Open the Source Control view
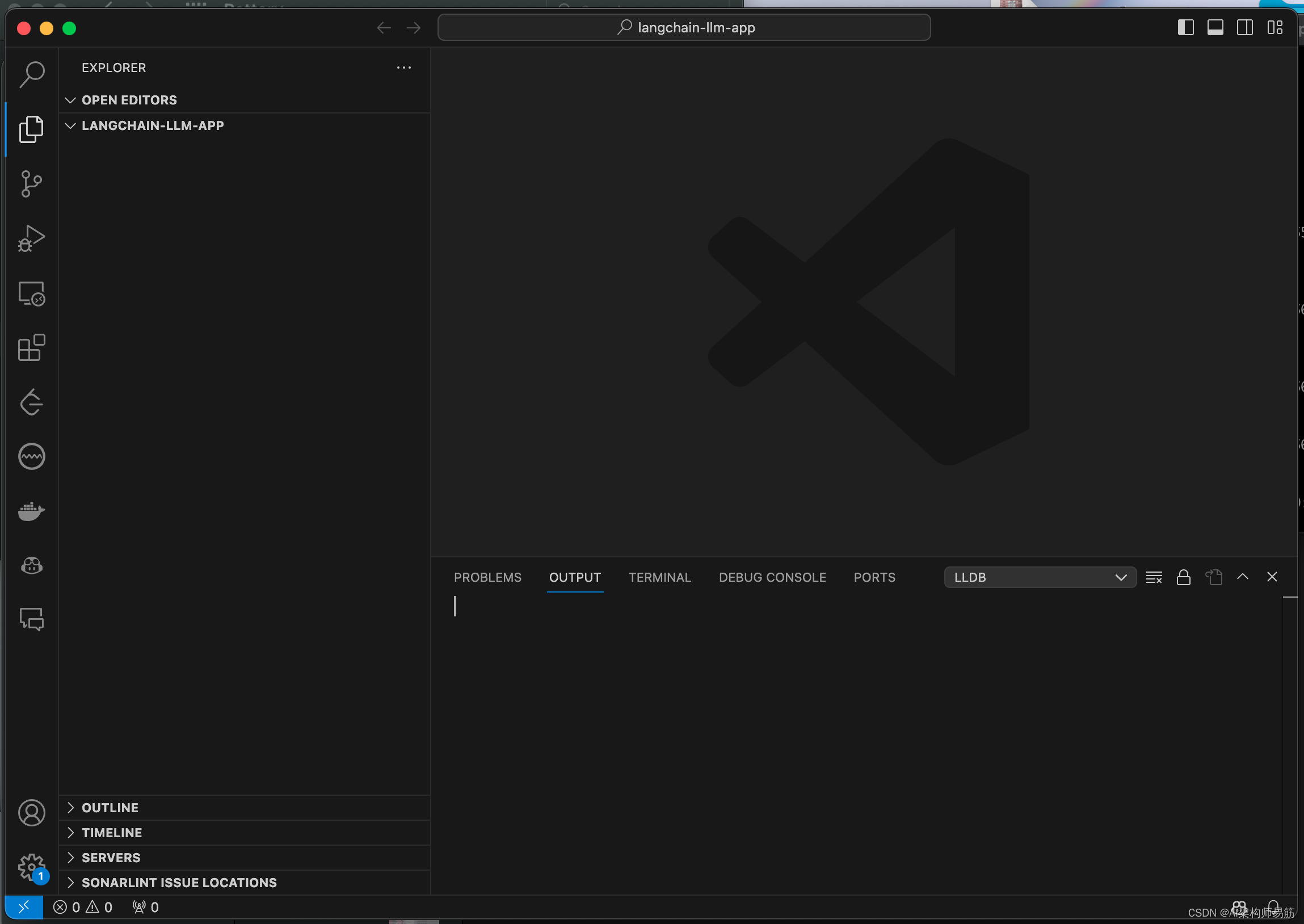This screenshot has height=924, width=1304. pyautogui.click(x=32, y=184)
